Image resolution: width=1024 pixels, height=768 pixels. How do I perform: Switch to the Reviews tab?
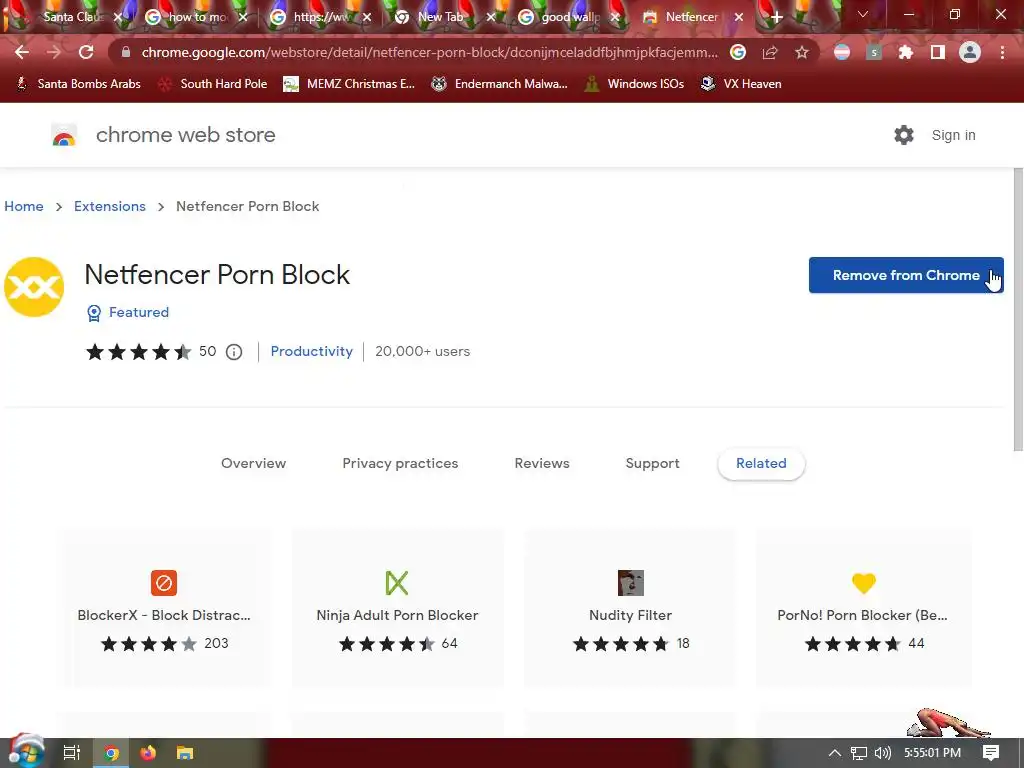(542, 464)
